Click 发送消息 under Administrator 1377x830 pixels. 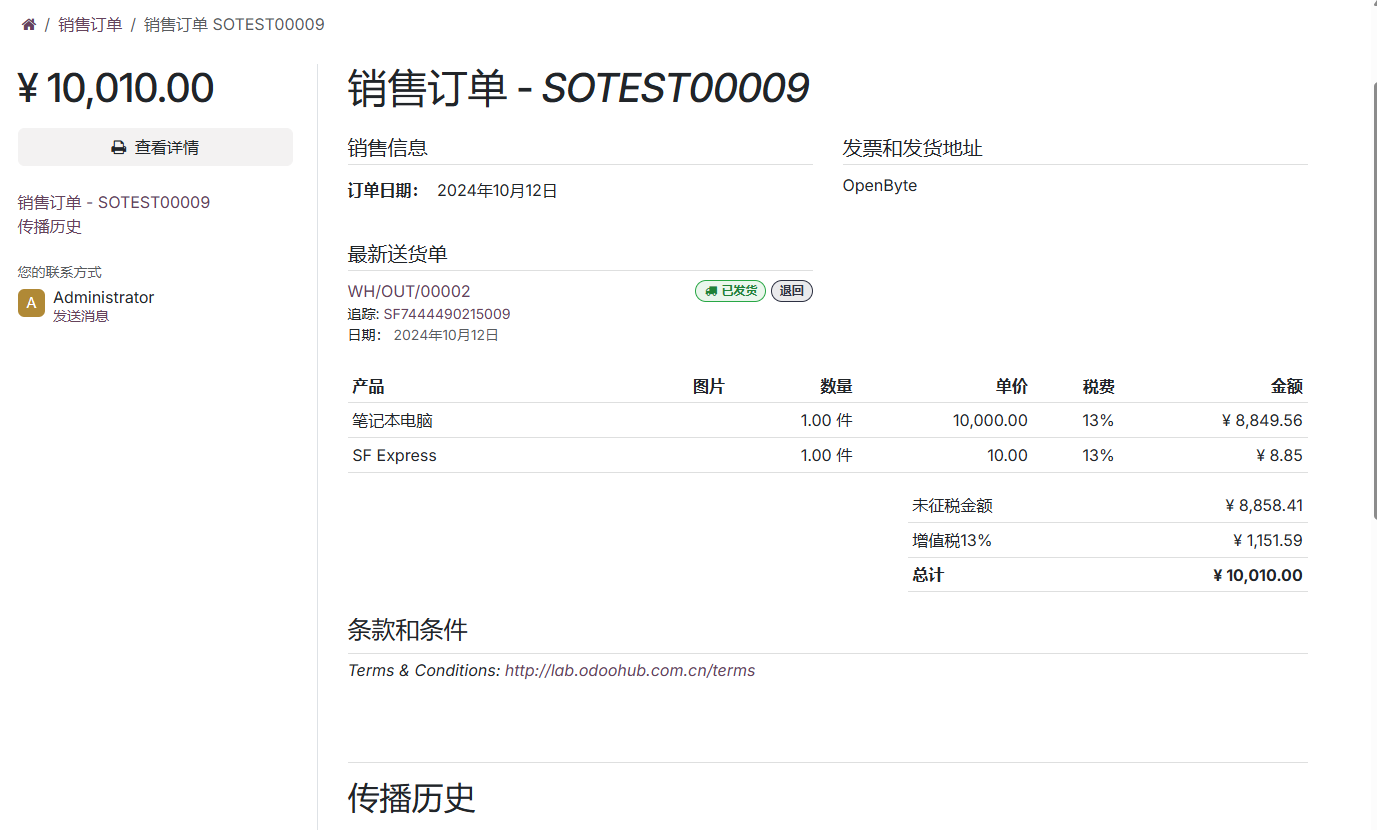pos(81,316)
